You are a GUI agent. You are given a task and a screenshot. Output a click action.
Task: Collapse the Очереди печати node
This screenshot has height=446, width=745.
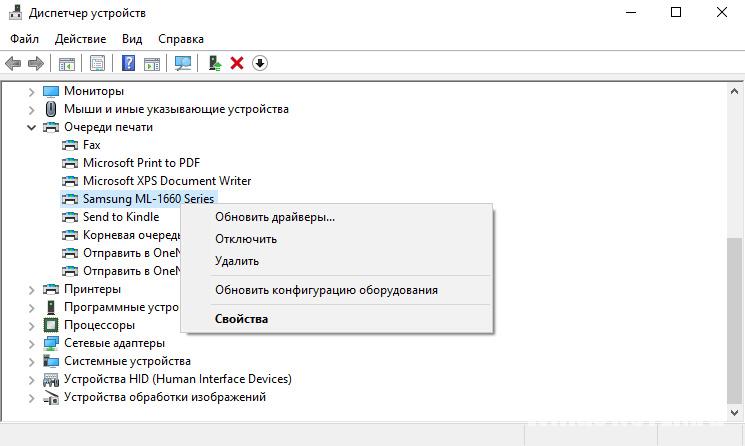pos(31,127)
